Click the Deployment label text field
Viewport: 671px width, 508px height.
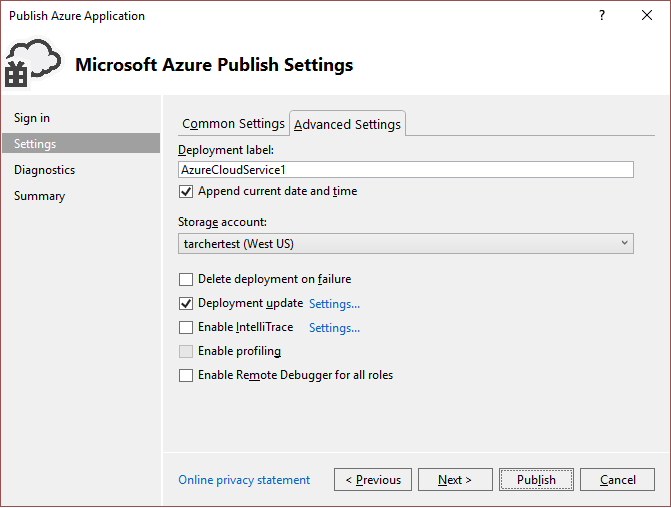(x=406, y=170)
